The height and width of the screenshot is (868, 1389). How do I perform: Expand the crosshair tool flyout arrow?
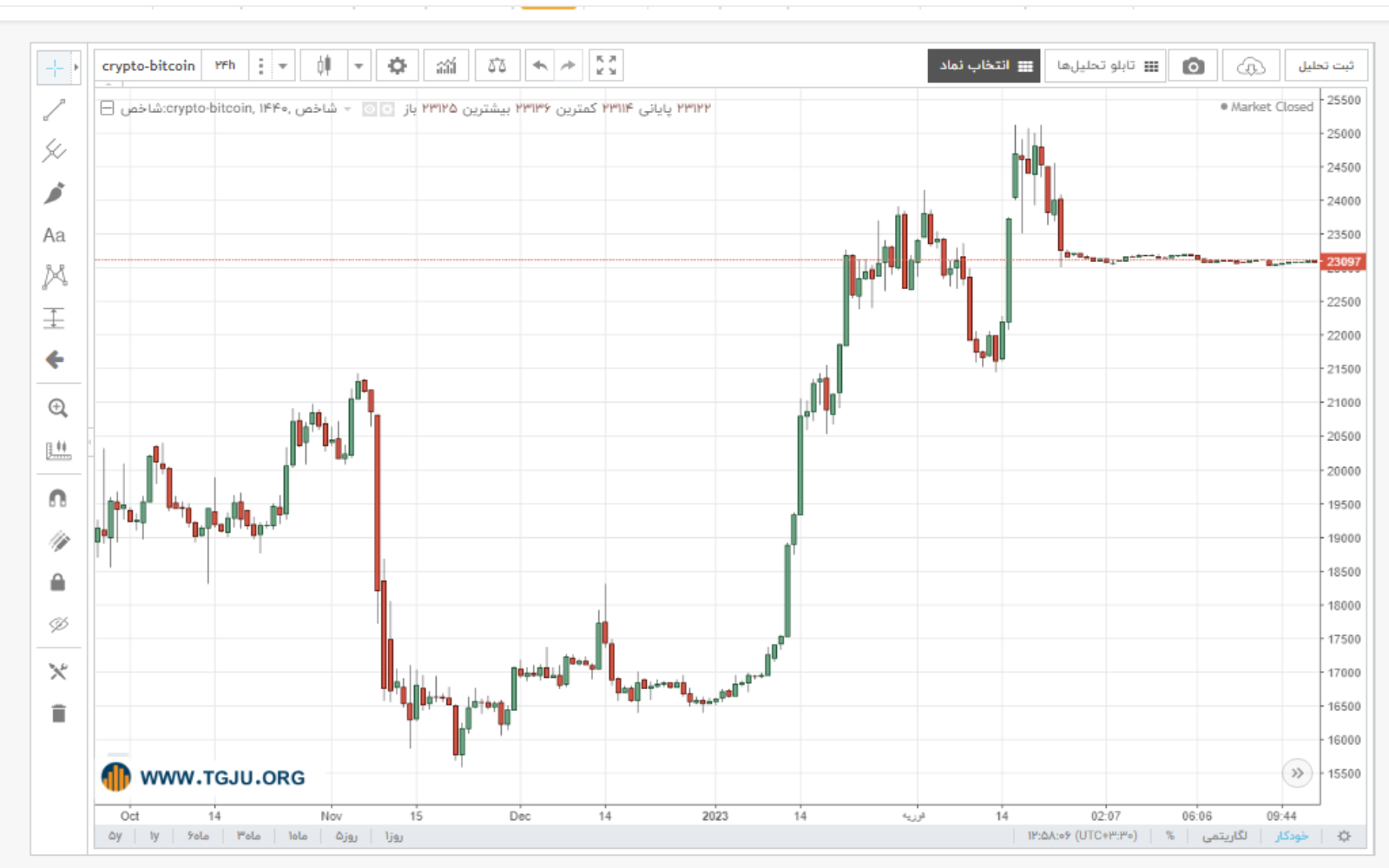click(x=76, y=67)
